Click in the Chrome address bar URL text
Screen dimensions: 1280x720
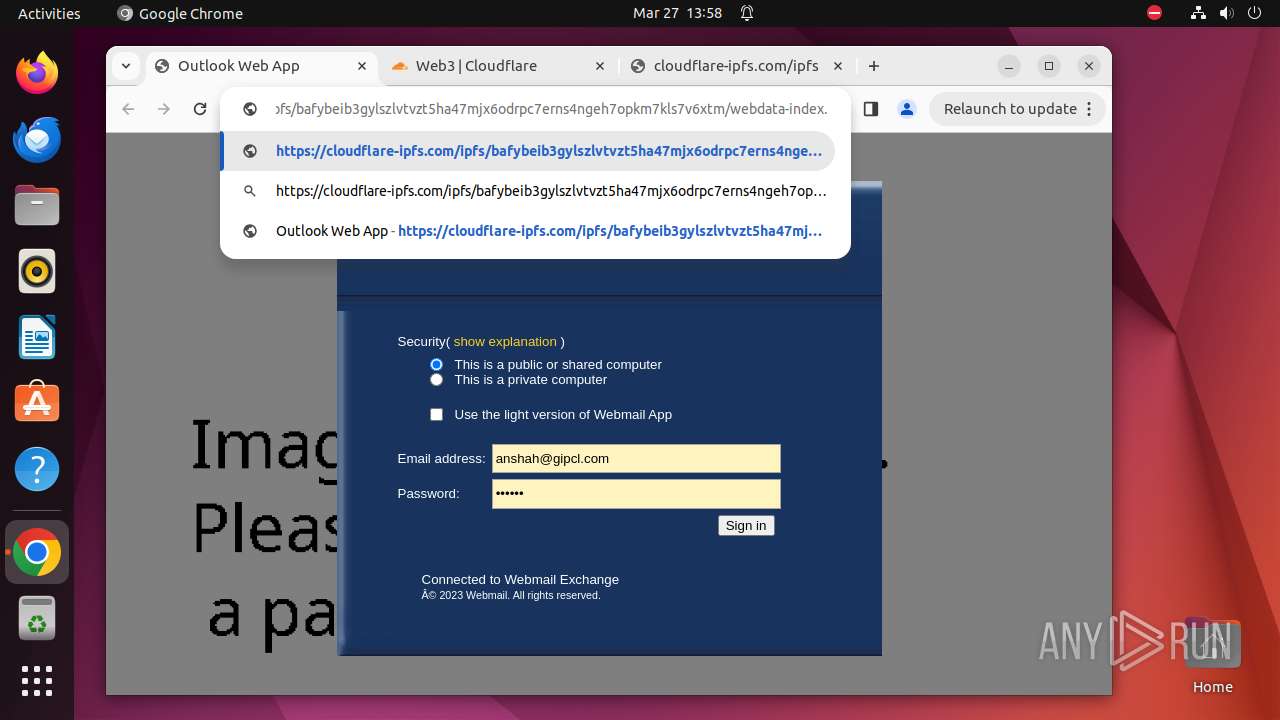coord(551,109)
